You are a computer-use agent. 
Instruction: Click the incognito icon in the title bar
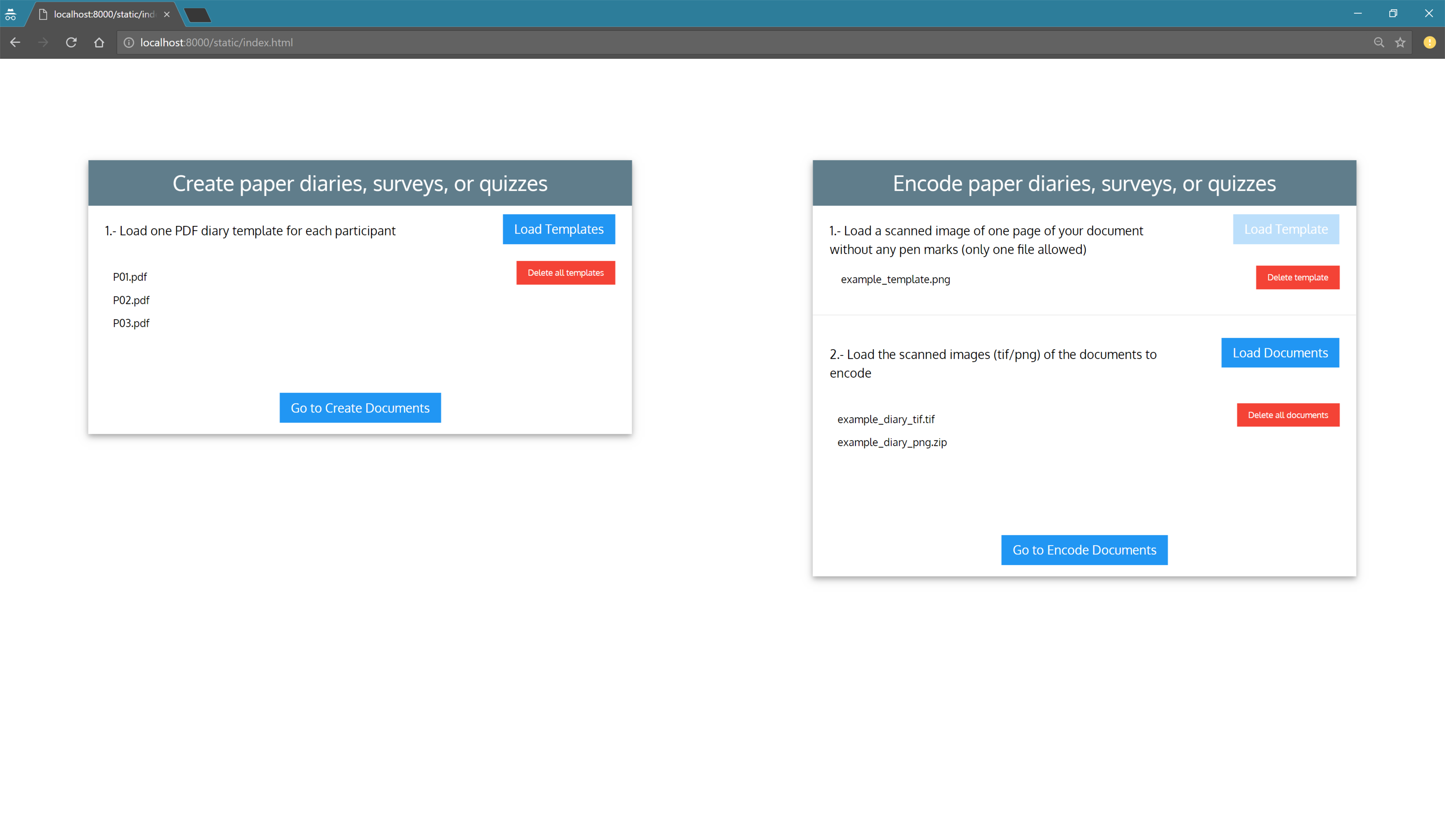(x=10, y=14)
